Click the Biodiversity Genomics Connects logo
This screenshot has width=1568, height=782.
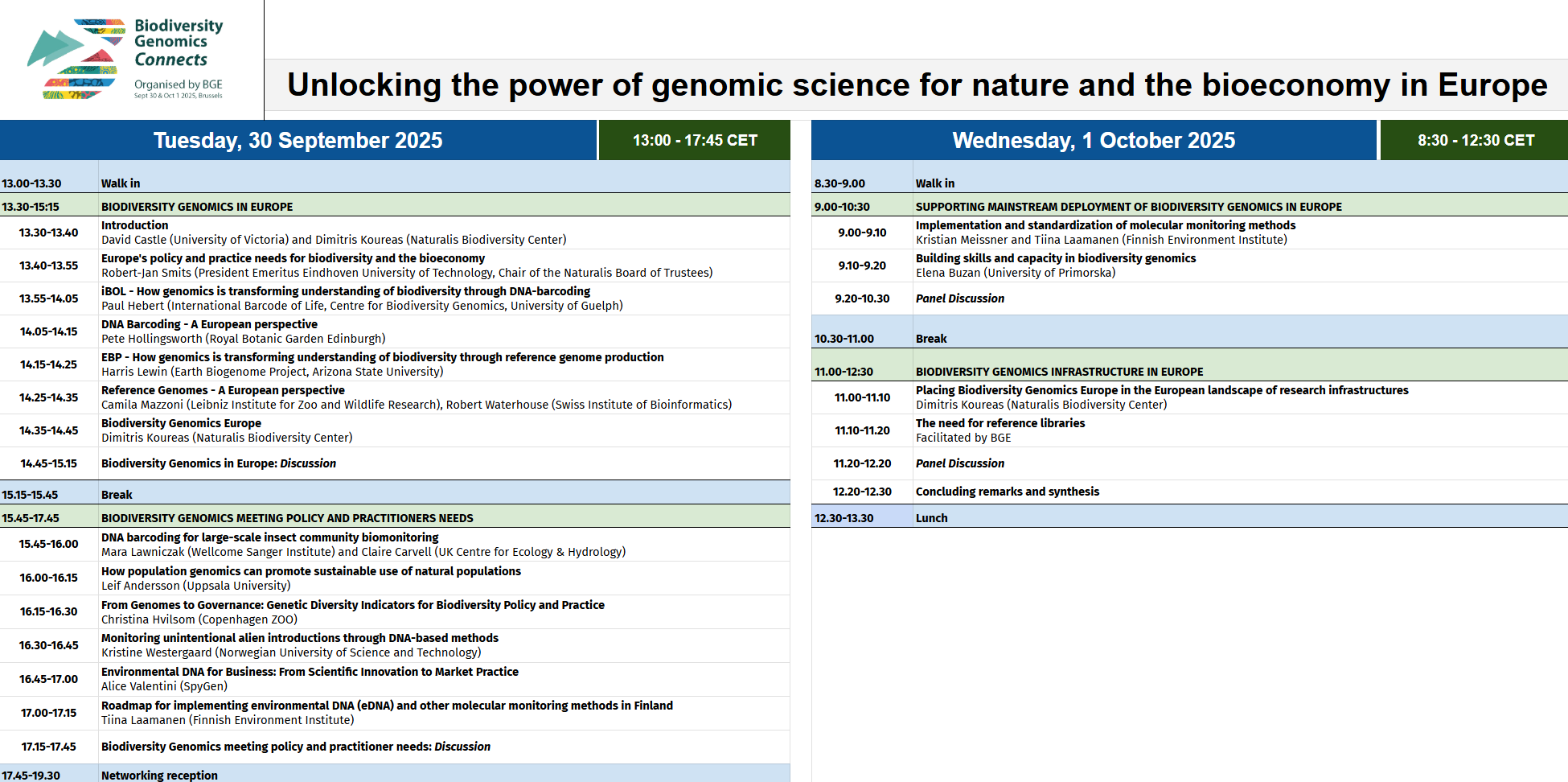point(125,60)
